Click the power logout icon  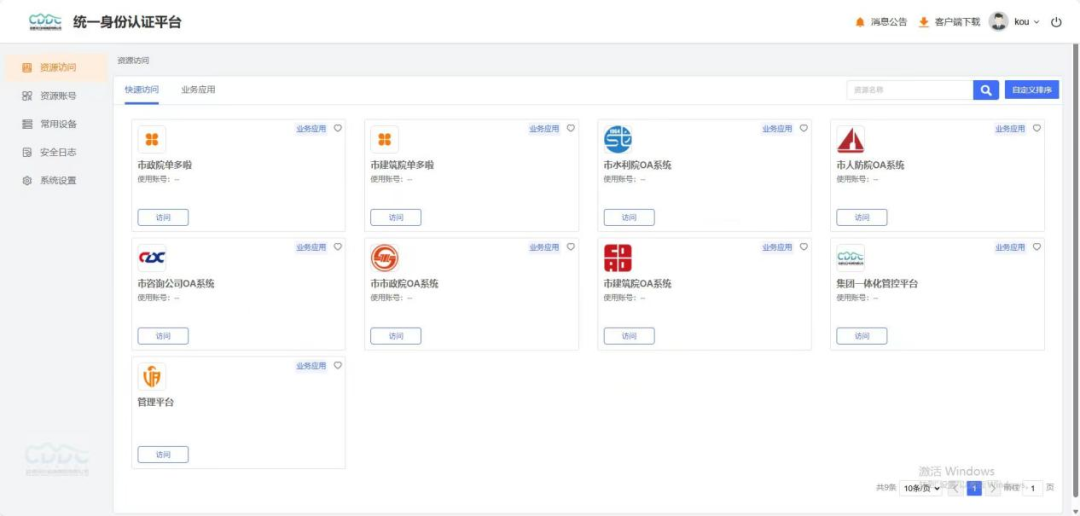tap(1056, 22)
